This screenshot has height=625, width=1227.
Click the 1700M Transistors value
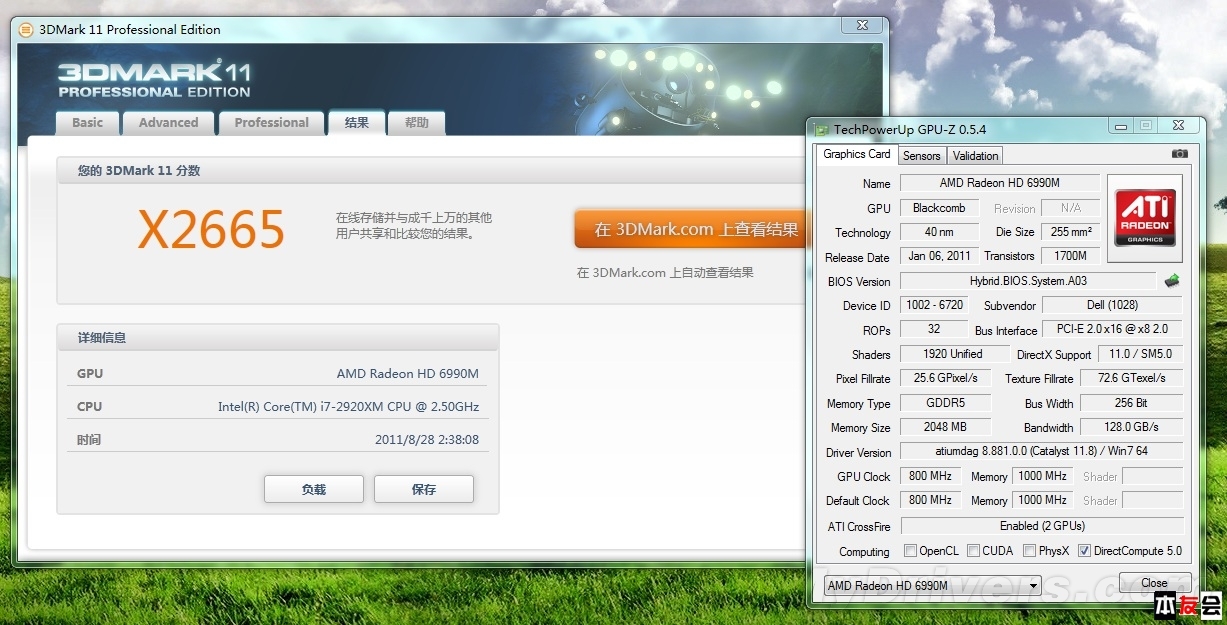[x=1071, y=256]
